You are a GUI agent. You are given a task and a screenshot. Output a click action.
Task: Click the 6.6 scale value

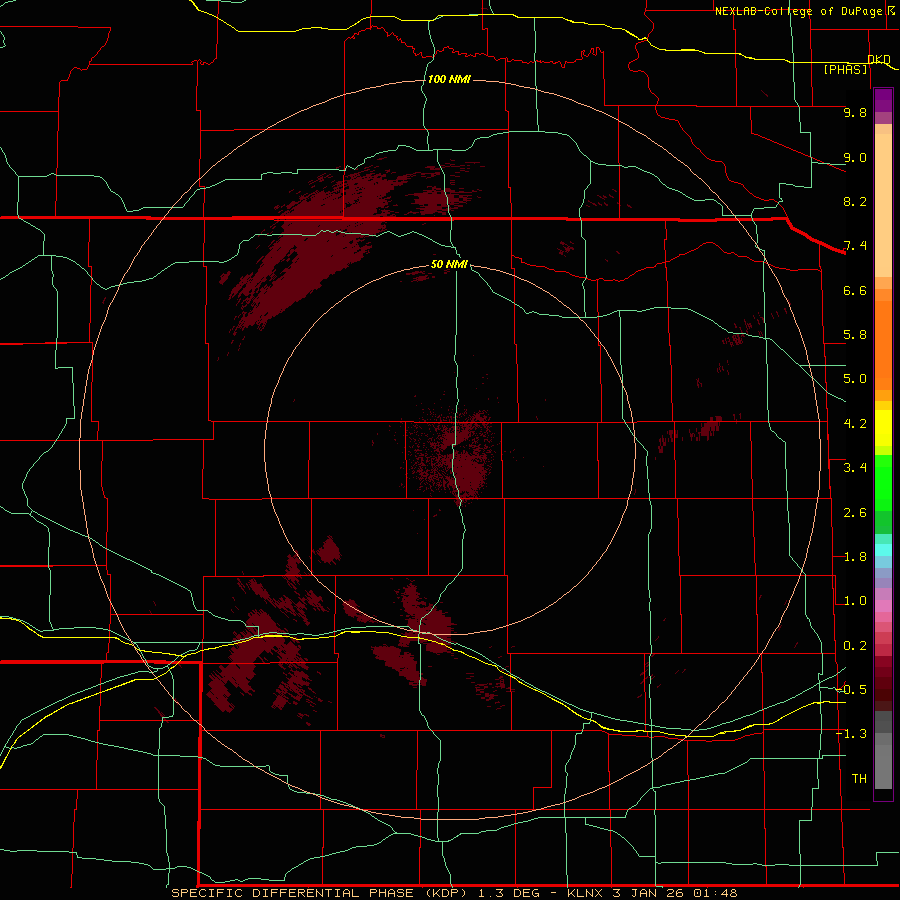pos(855,290)
